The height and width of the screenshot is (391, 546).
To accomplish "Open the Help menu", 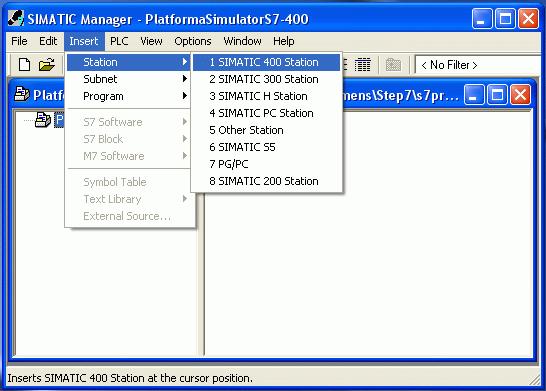I will [x=283, y=41].
